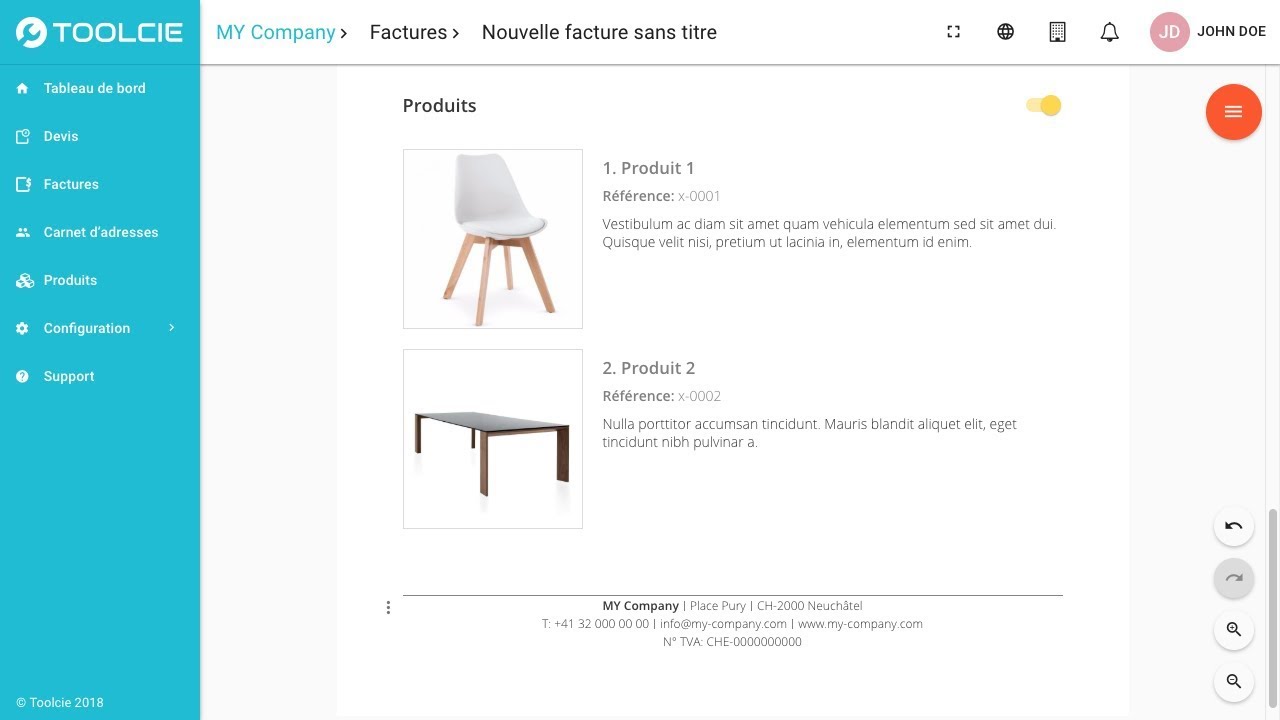Open Carnet d'adresses in sidebar

pos(100,232)
